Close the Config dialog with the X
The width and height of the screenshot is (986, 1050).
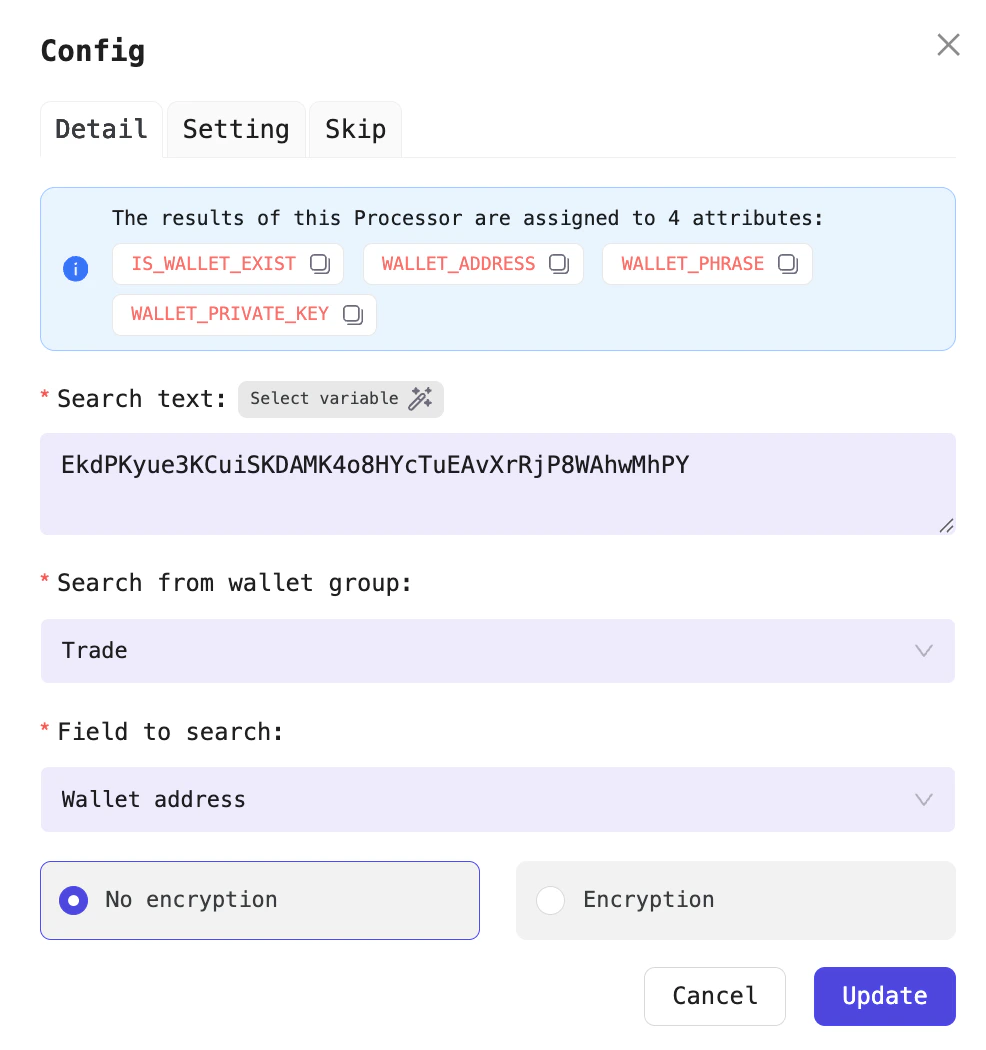pyautogui.click(x=948, y=44)
